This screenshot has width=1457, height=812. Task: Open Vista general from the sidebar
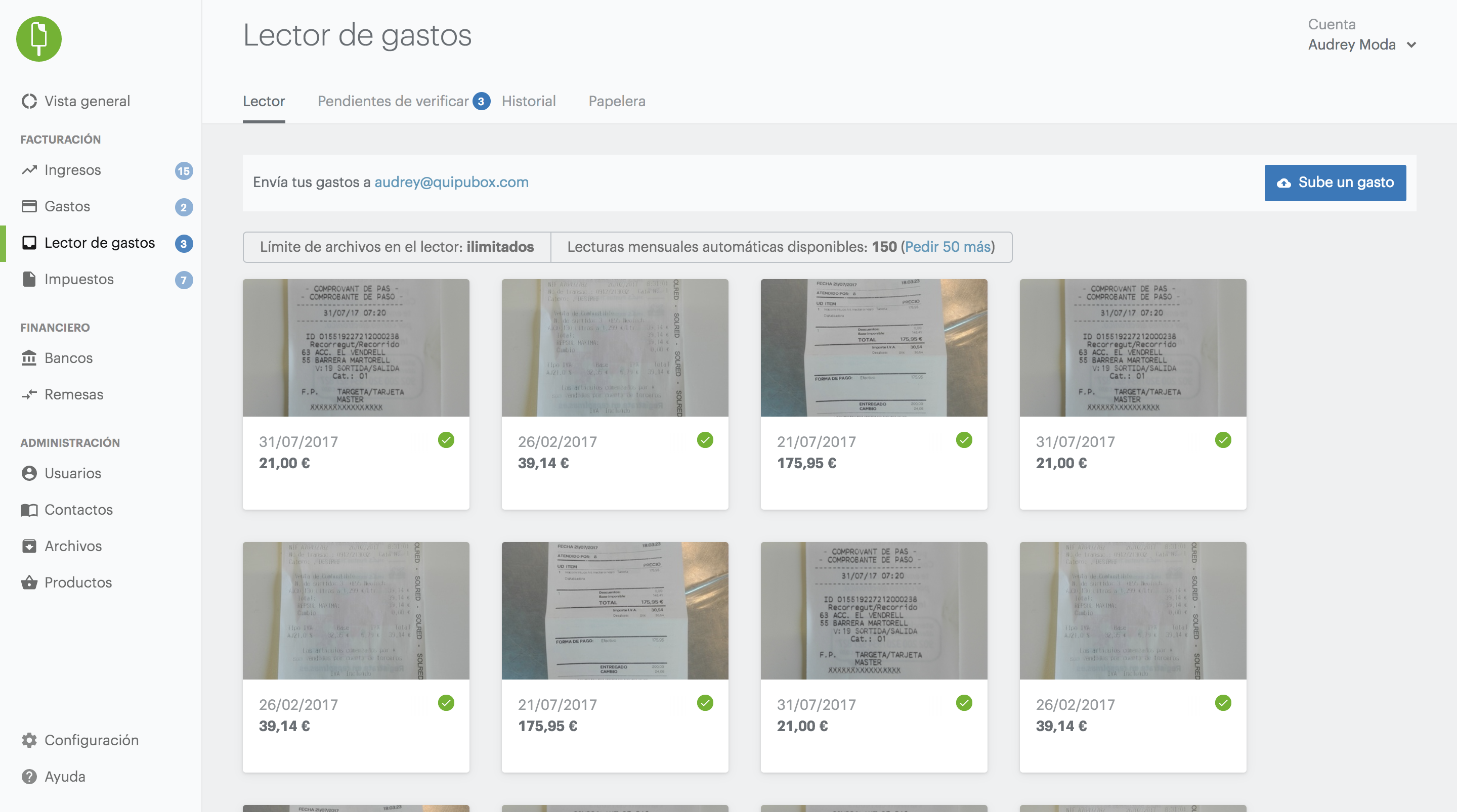coord(87,101)
